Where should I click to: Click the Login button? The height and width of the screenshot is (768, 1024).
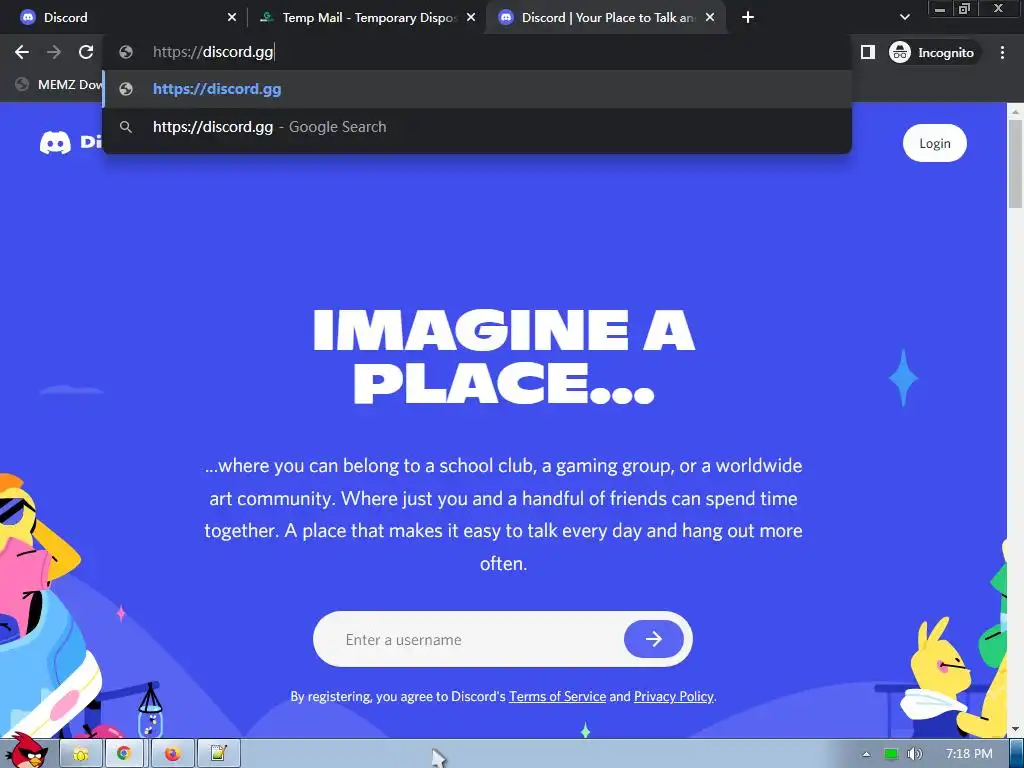pos(935,143)
